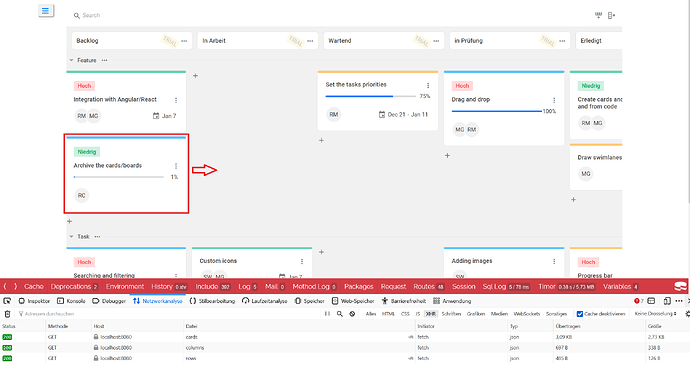Open the Web-Speicher tab
This screenshot has width=690, height=365.
352,301
